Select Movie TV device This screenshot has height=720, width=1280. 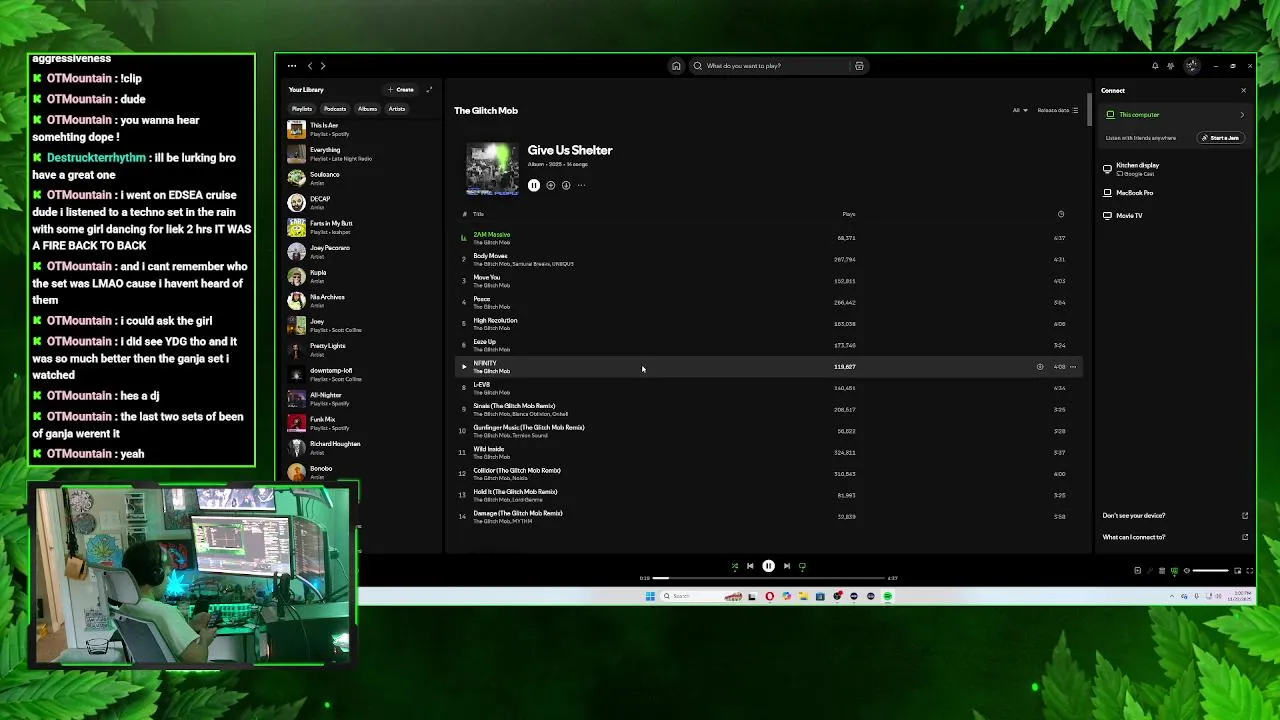click(x=1174, y=215)
